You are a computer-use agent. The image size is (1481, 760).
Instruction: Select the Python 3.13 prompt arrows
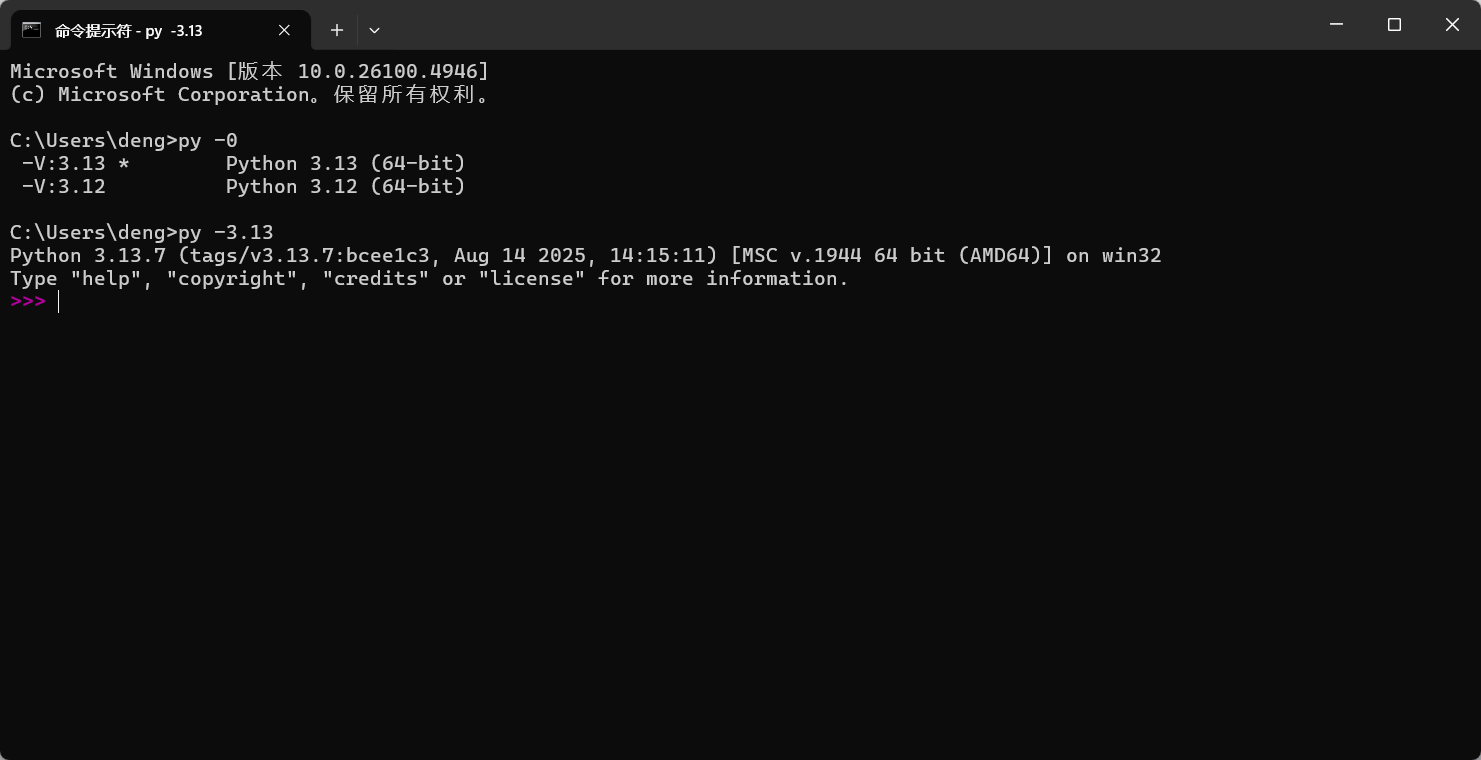point(27,301)
